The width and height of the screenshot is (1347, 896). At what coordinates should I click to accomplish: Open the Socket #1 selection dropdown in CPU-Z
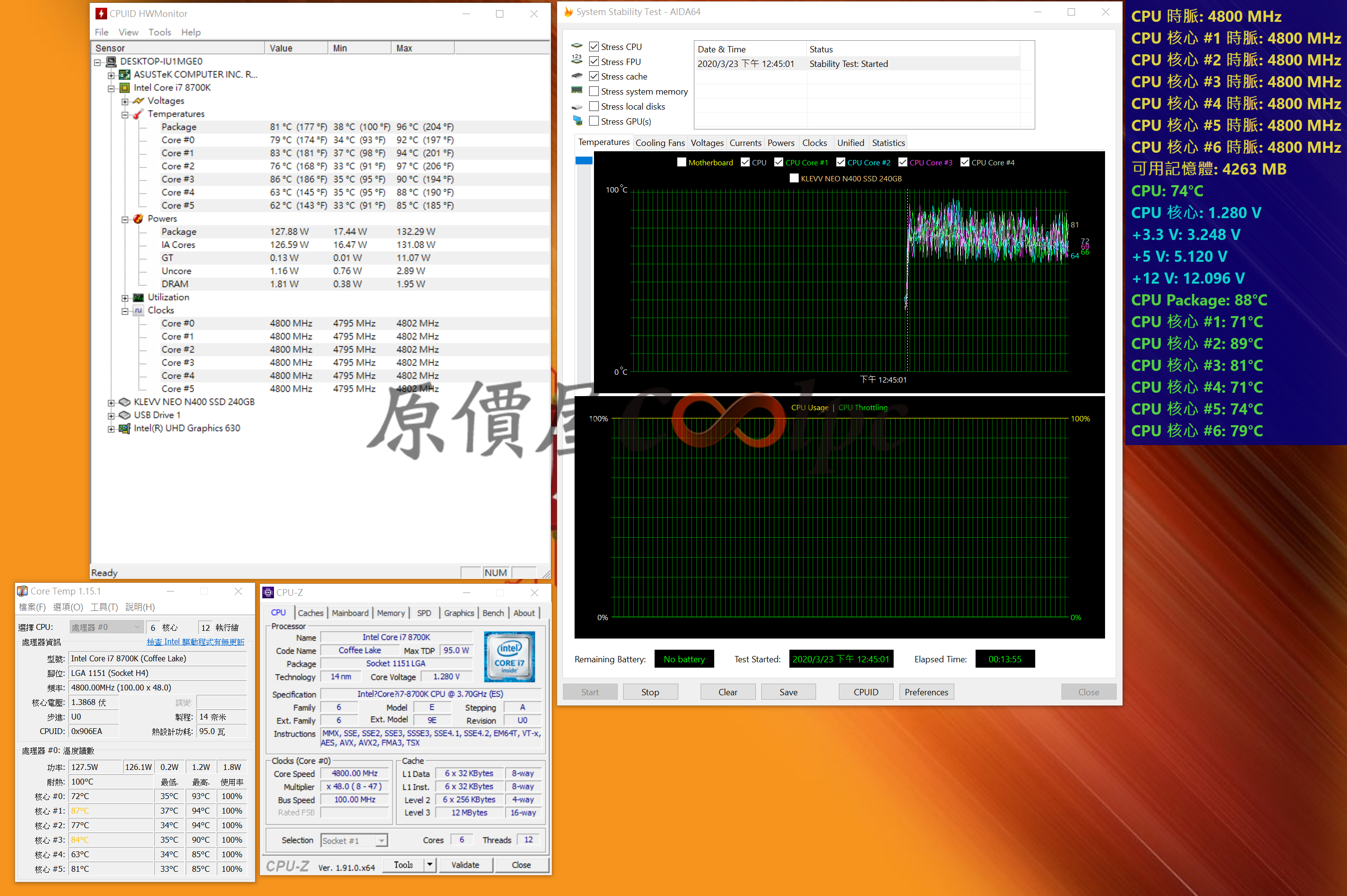coord(382,840)
